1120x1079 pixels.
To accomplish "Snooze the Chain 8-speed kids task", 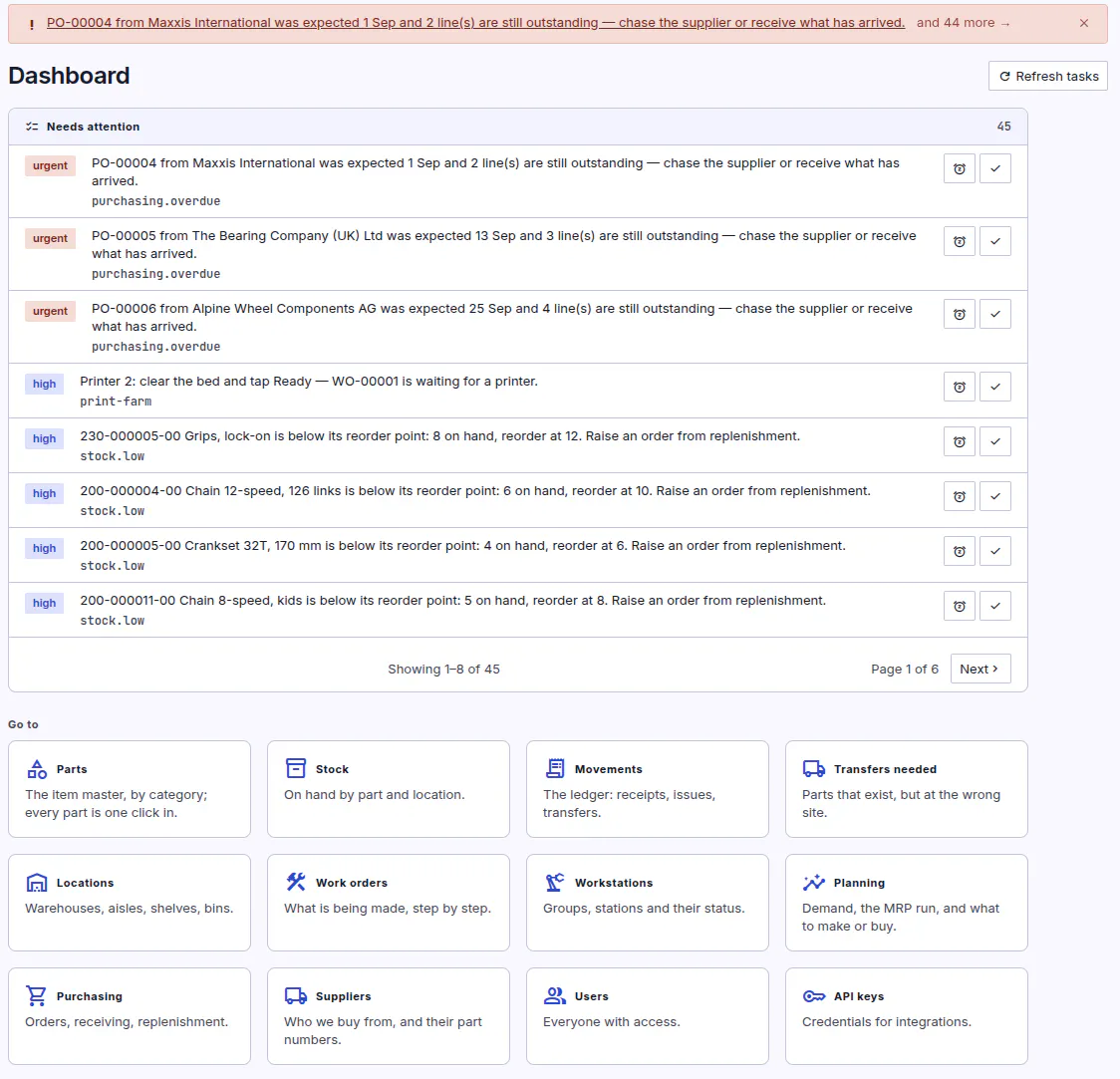I will (x=960, y=607).
